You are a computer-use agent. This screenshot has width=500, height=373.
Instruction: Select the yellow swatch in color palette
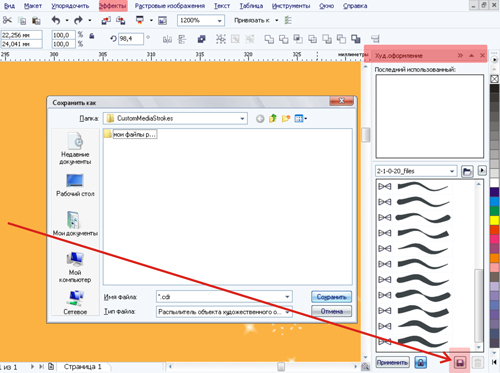pos(494,220)
